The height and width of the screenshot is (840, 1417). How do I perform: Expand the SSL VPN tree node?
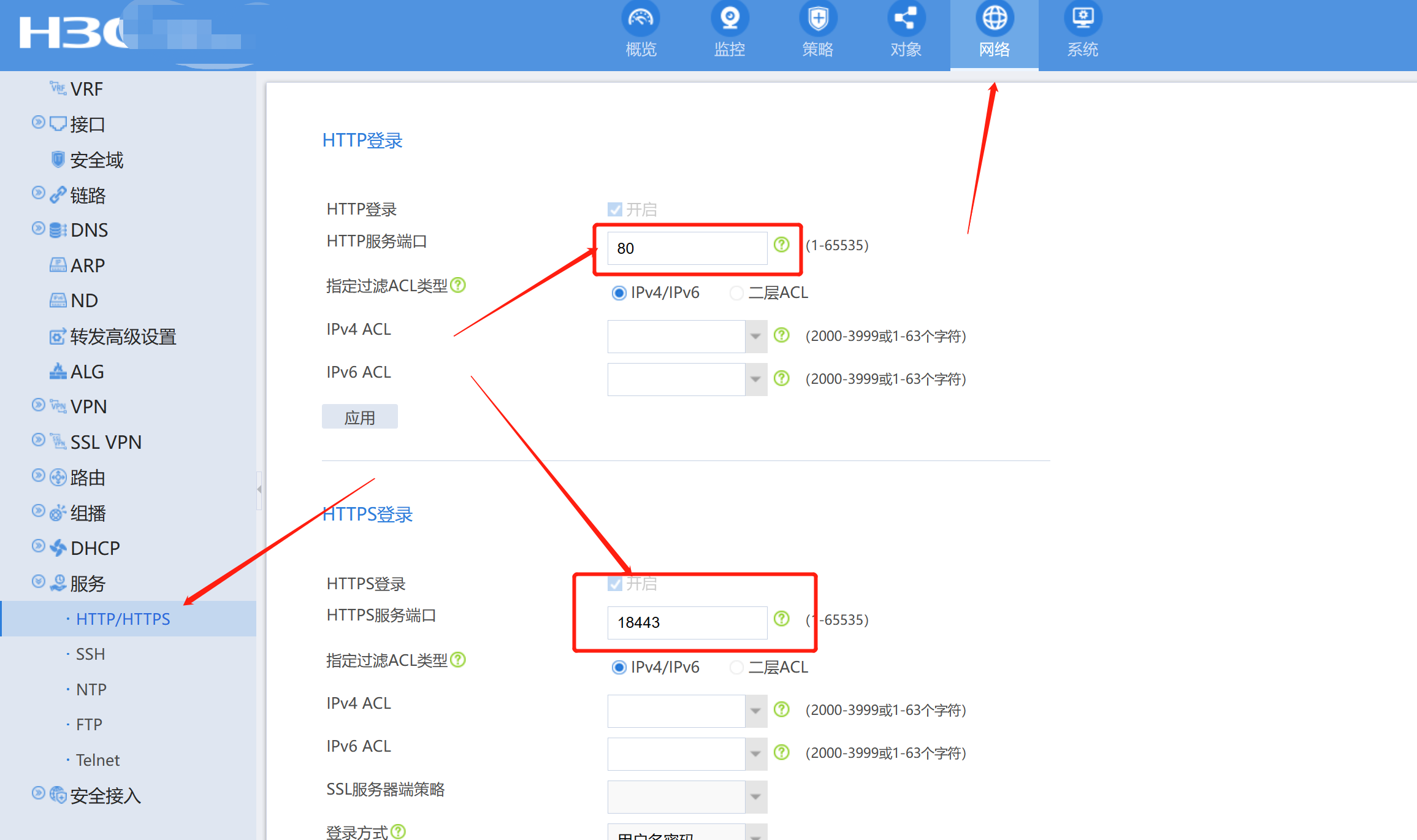point(39,440)
